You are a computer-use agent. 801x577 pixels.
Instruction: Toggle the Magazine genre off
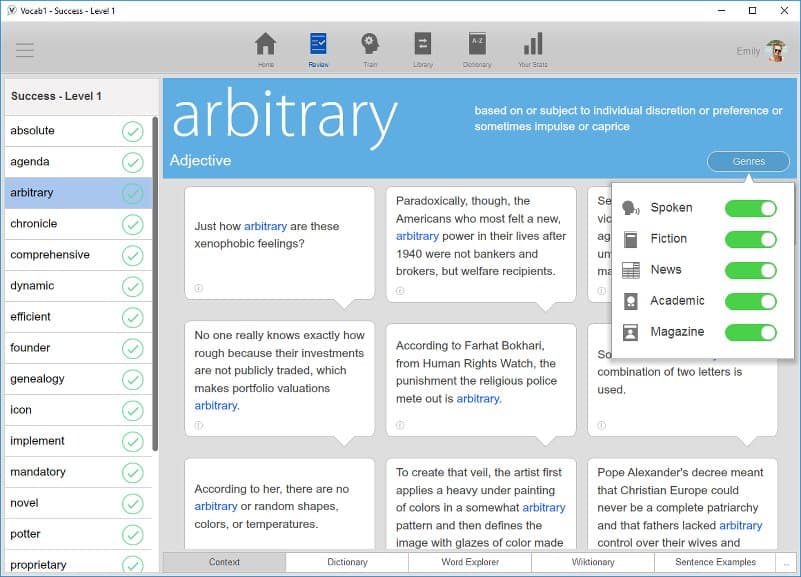[x=750, y=331]
